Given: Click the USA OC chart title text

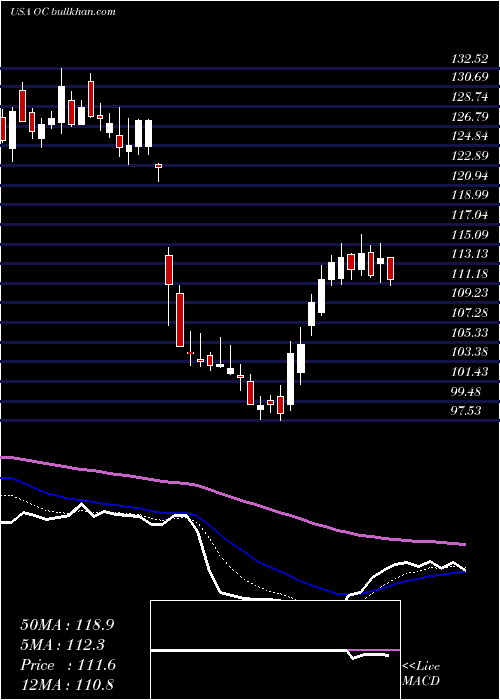Looking at the screenshot, I should coord(63,11).
